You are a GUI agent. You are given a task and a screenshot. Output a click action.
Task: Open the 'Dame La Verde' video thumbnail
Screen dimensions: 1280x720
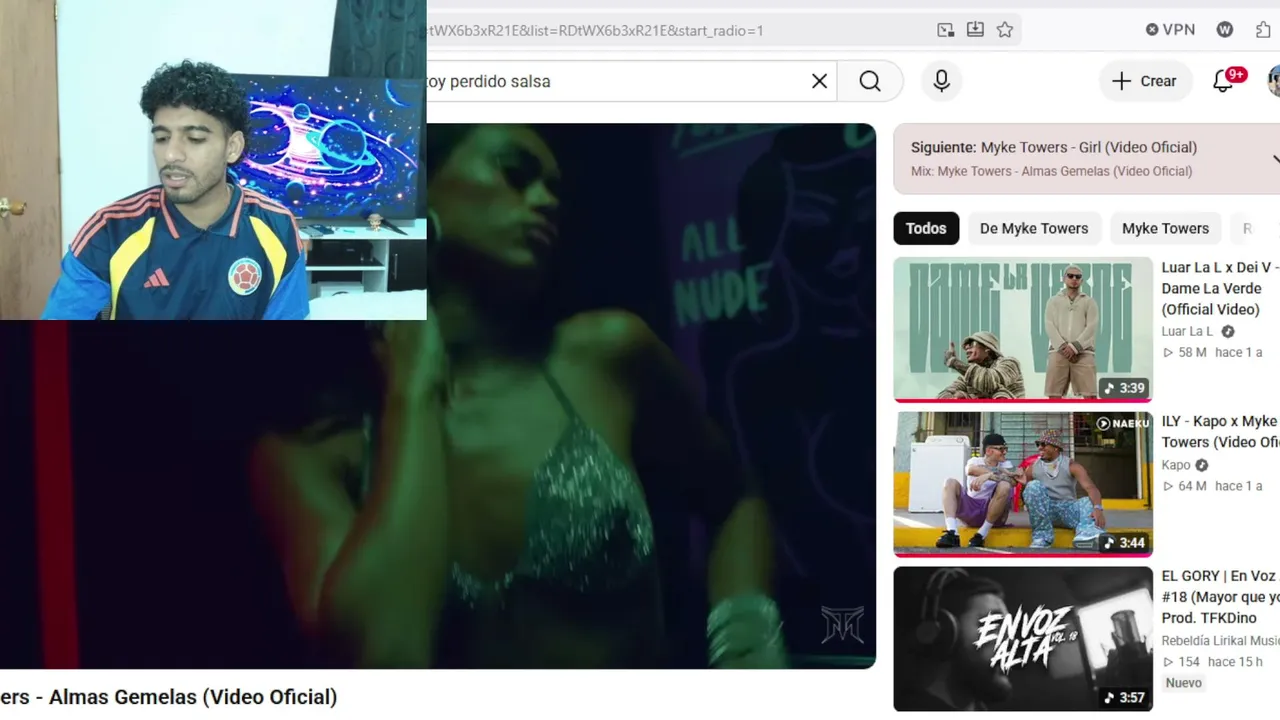(1023, 329)
